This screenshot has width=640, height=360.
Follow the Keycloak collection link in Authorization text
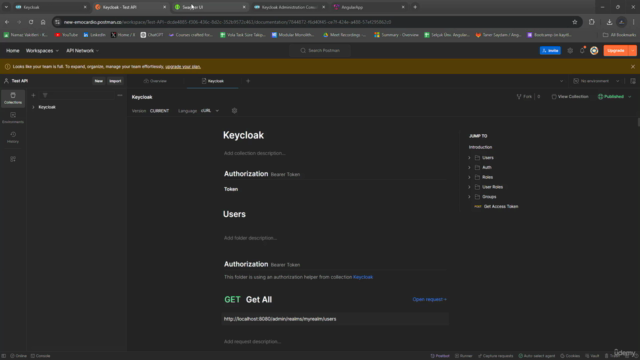pyautogui.click(x=363, y=277)
